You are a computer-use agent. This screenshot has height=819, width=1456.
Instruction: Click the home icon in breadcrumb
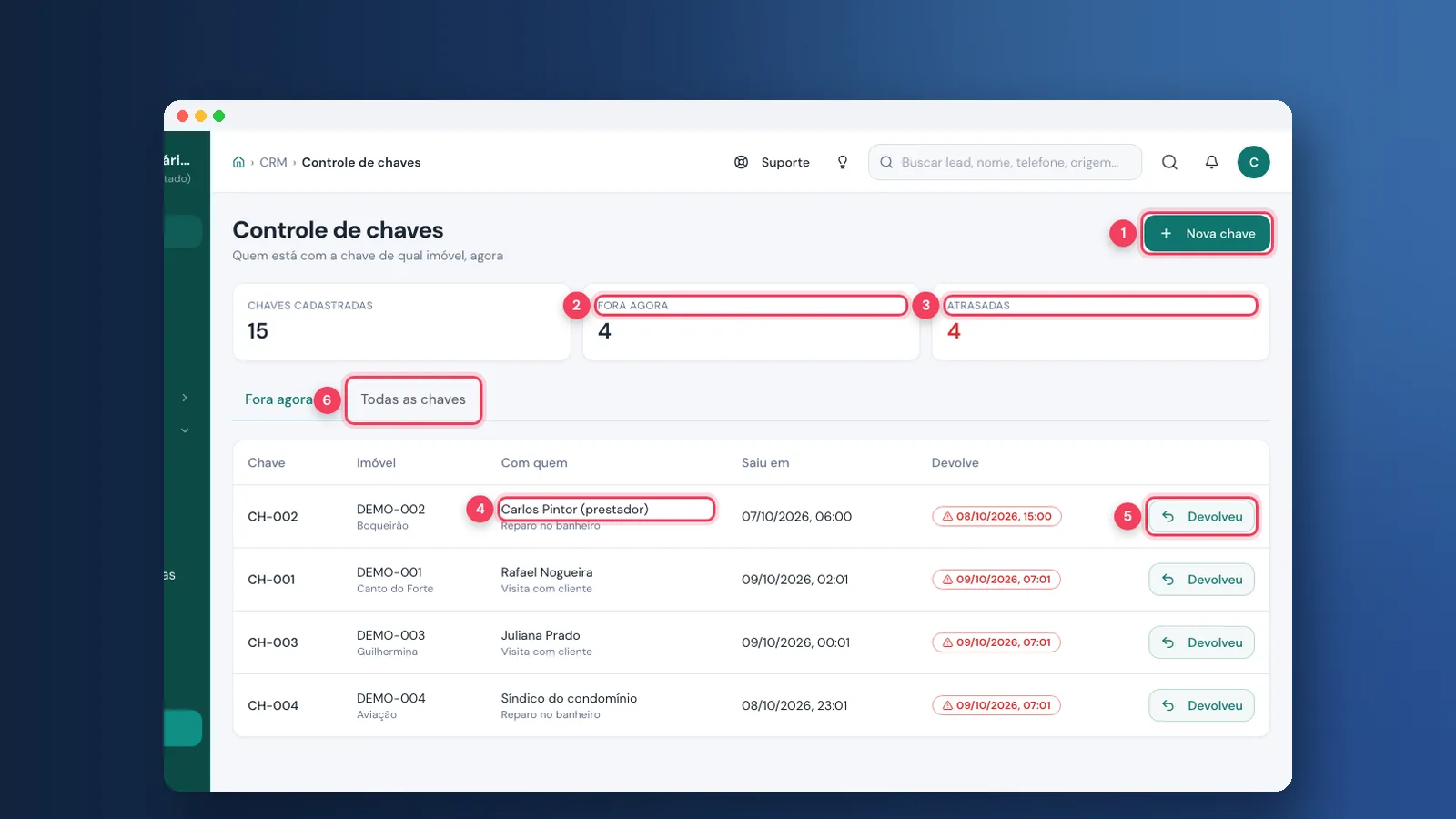pyautogui.click(x=238, y=162)
